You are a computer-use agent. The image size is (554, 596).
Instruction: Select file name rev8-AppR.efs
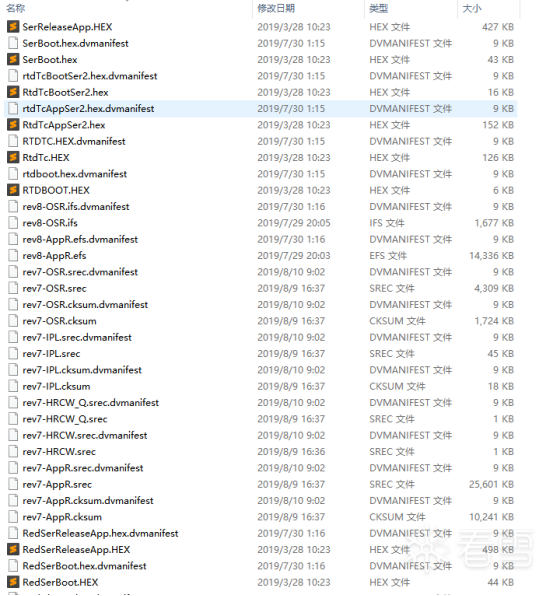pos(54,256)
